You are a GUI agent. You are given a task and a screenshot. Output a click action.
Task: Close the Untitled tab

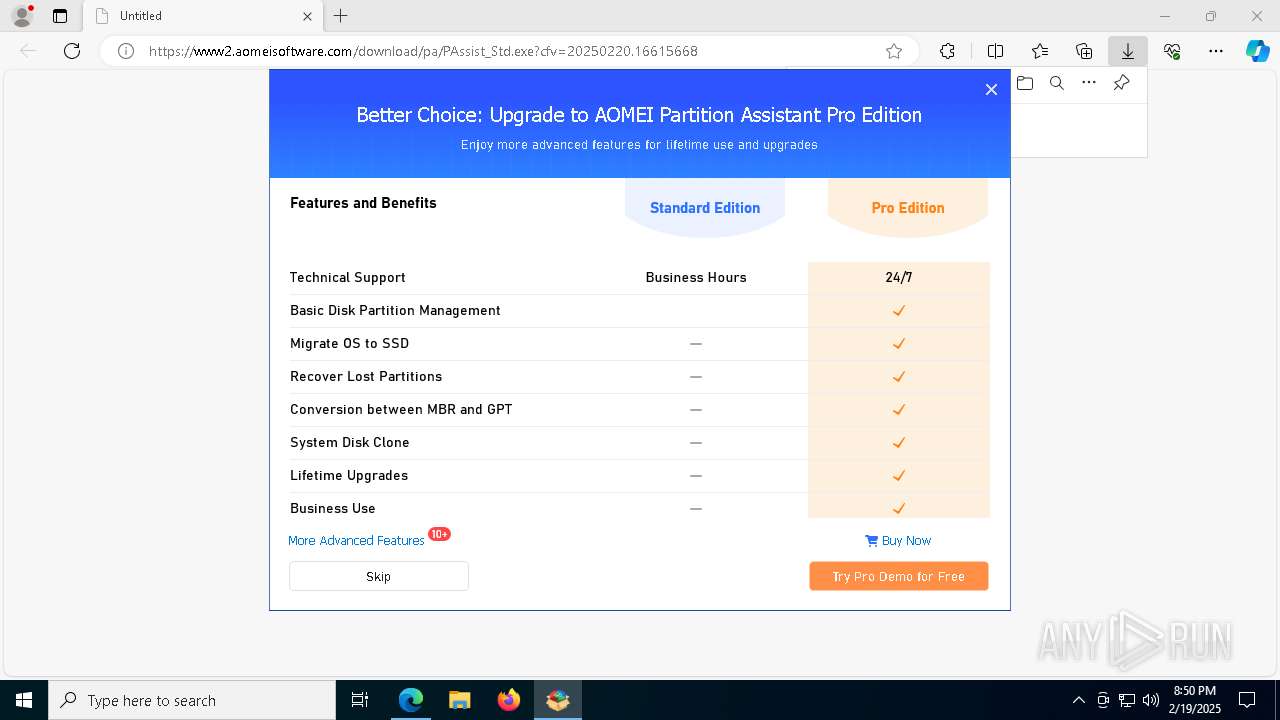coord(307,16)
